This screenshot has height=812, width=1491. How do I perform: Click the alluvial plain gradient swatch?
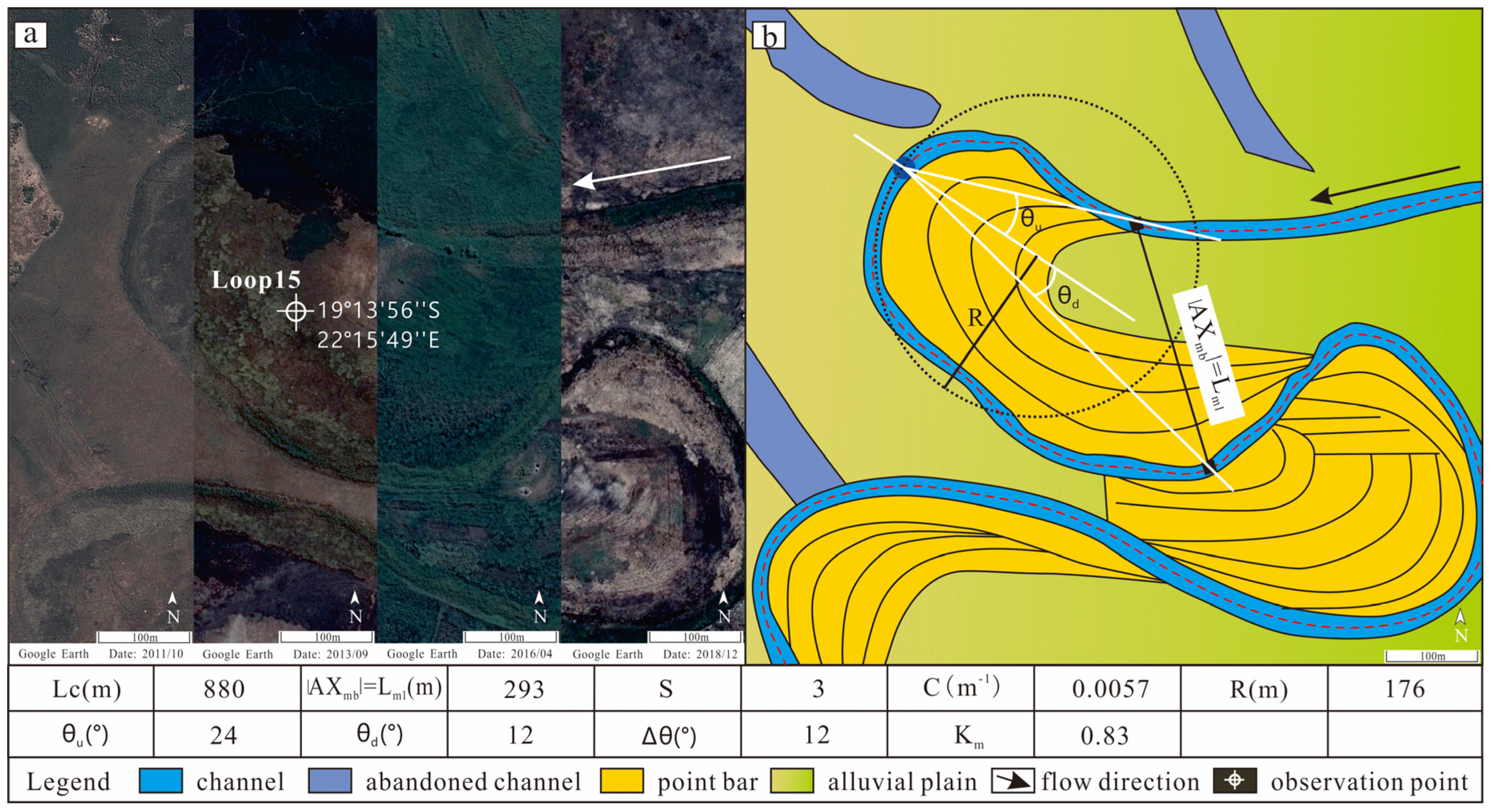coord(792,781)
